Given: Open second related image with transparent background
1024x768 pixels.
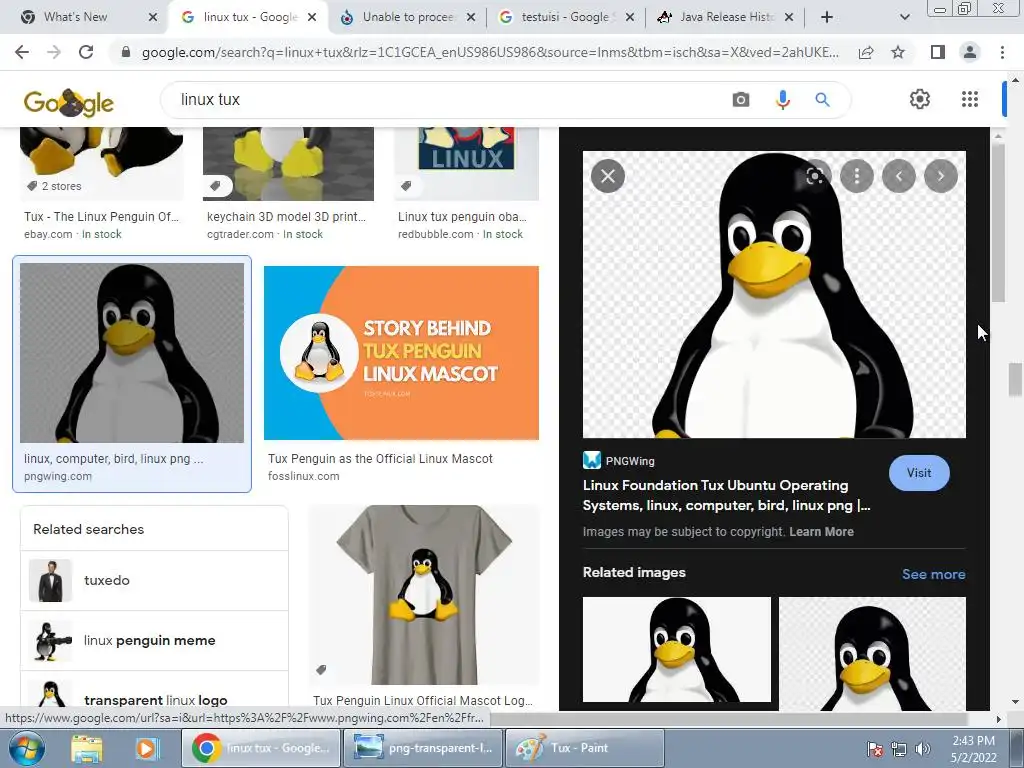Looking at the screenshot, I should coord(872,654).
